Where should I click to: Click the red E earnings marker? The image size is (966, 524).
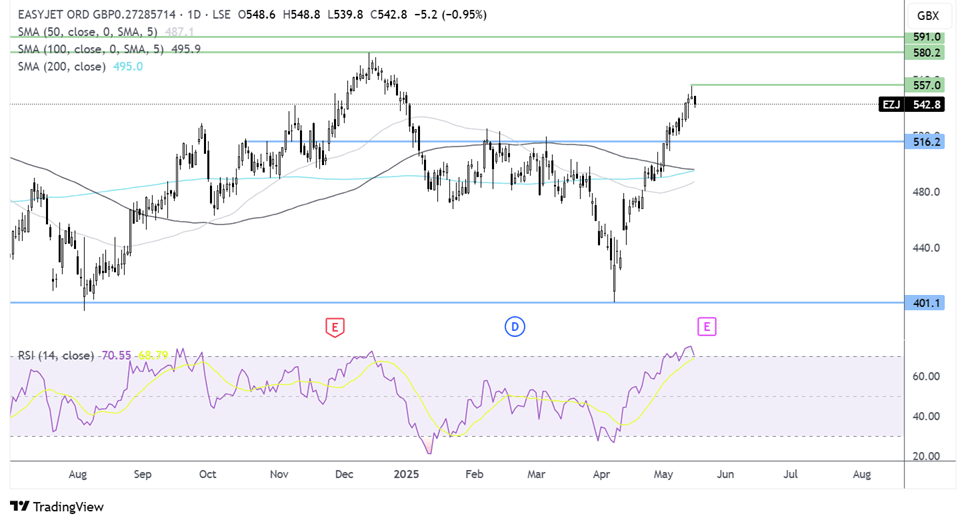[x=335, y=326]
